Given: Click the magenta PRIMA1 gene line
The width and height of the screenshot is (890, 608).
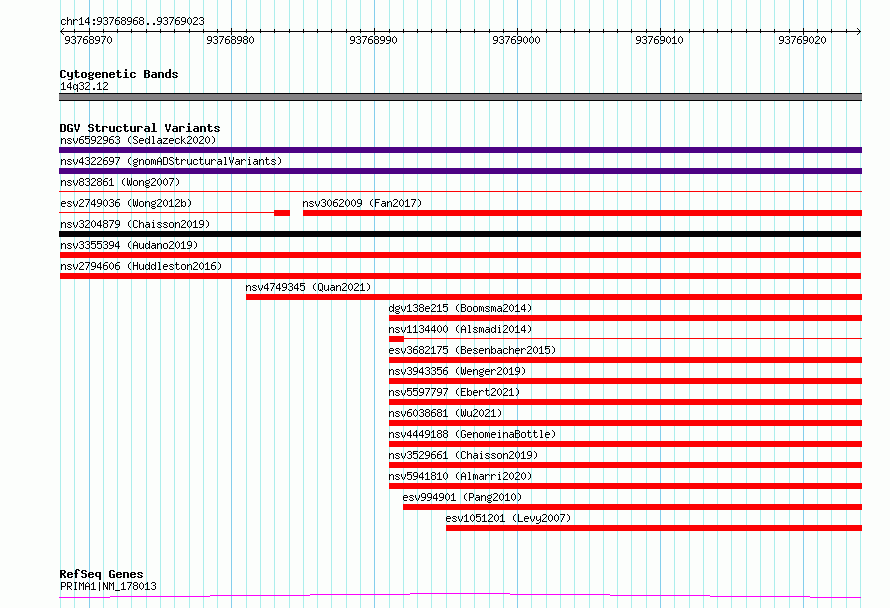Looking at the screenshot, I should (x=460, y=596).
